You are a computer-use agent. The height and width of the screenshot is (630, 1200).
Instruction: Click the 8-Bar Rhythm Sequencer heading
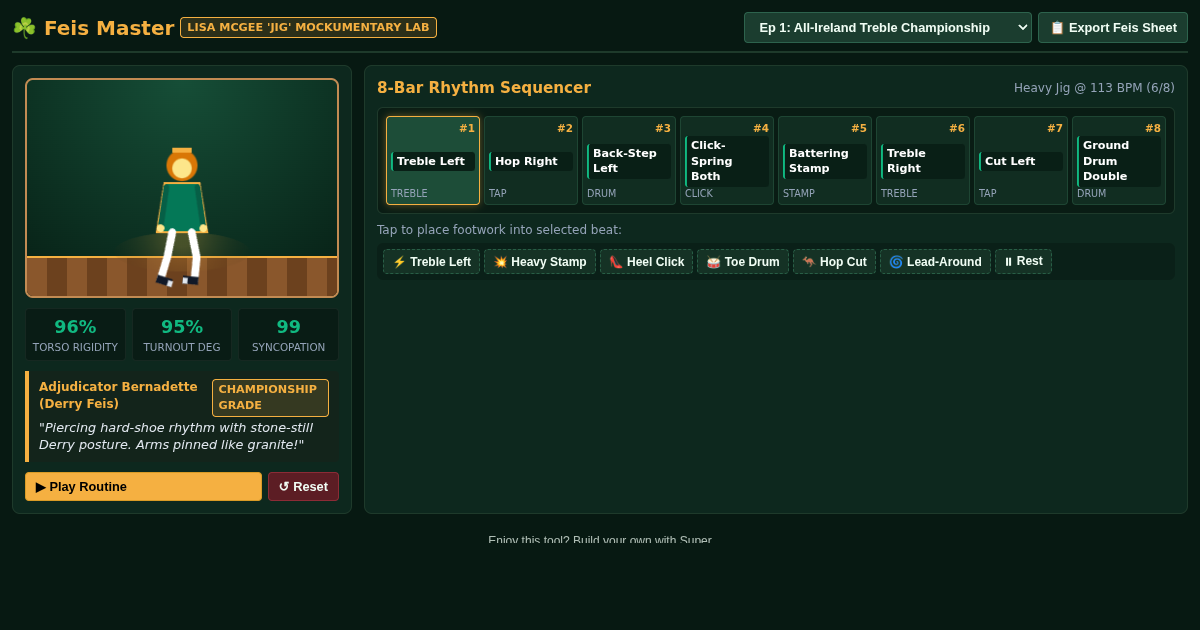coord(484,88)
